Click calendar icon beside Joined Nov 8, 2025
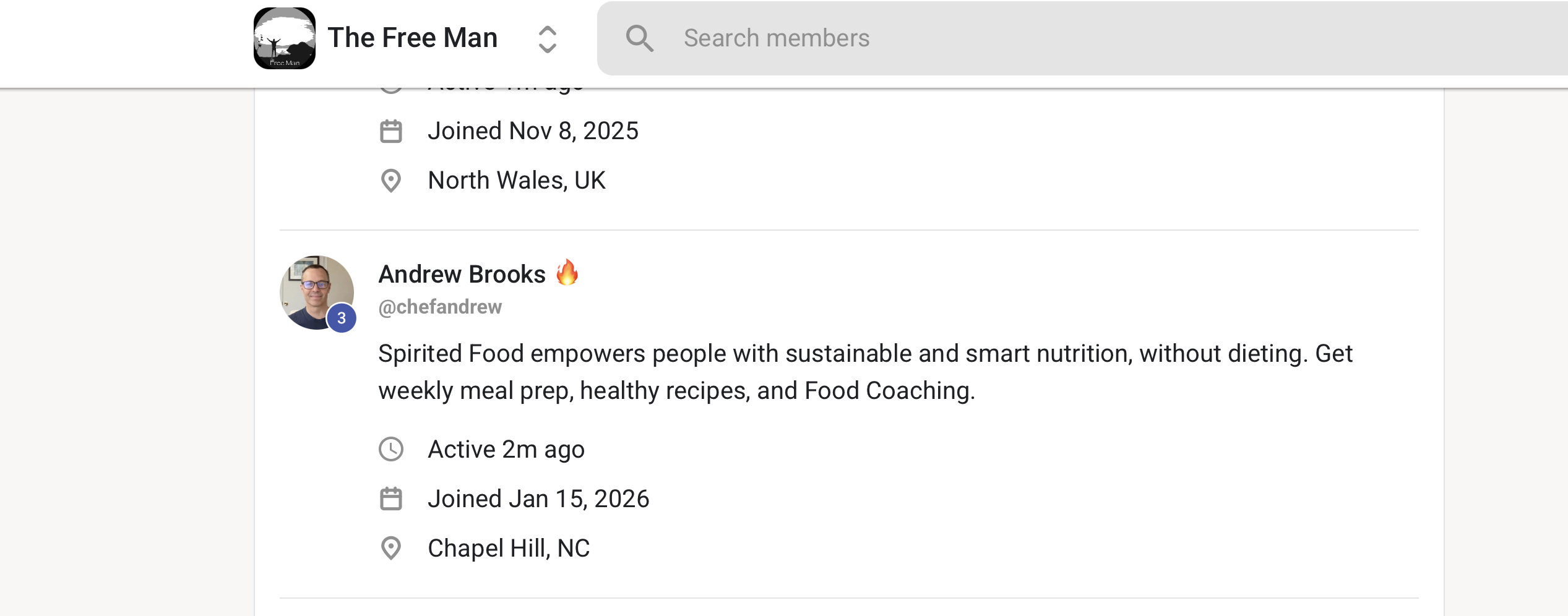This screenshot has height=616, width=1568. [391, 131]
